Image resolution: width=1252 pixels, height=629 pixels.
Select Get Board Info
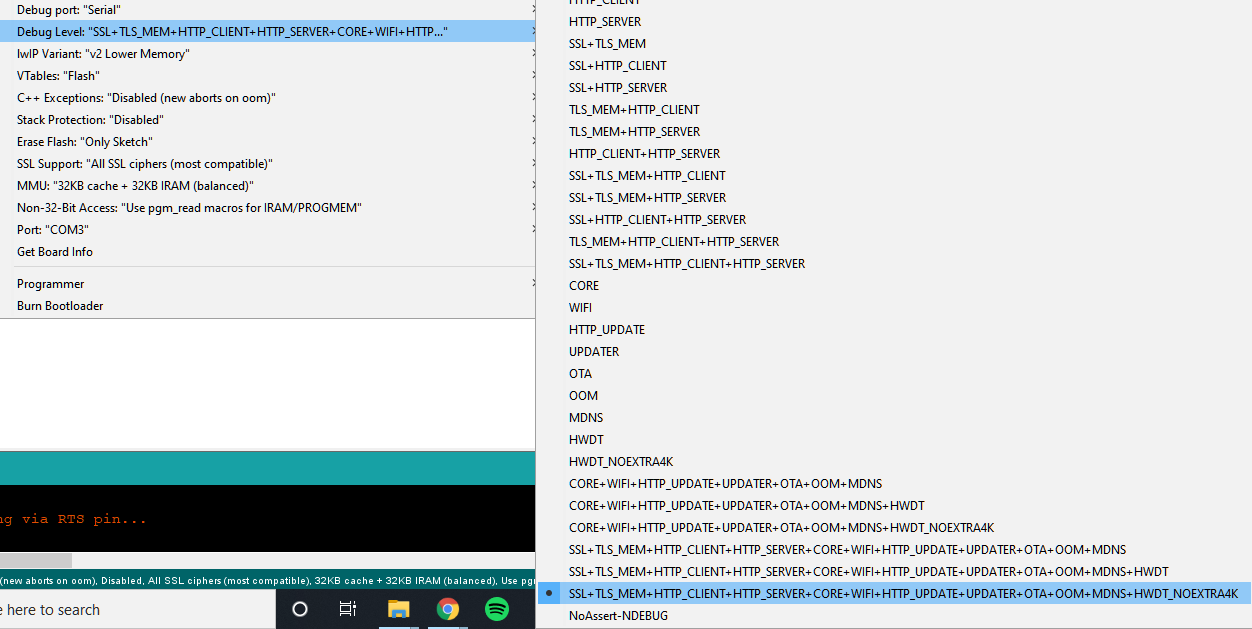point(268,252)
